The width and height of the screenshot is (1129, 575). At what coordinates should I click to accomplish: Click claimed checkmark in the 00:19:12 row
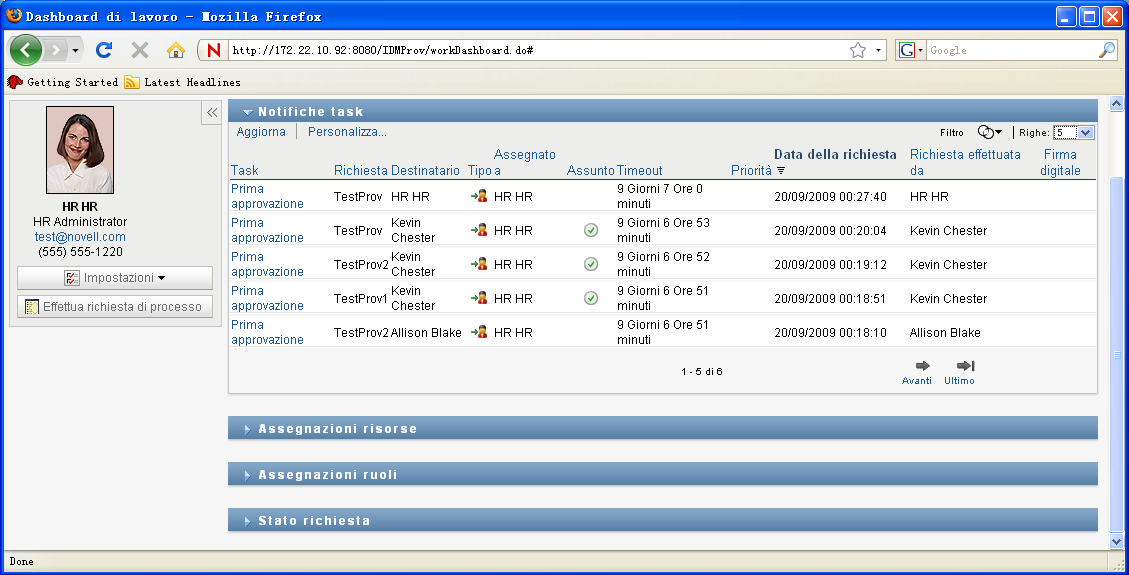(590, 264)
